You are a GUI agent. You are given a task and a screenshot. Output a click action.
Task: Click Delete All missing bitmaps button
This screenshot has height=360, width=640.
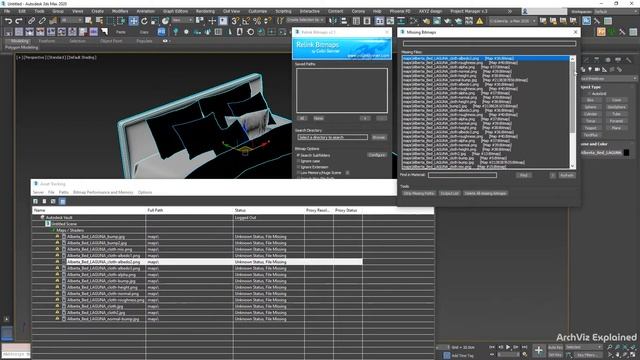pos(485,193)
